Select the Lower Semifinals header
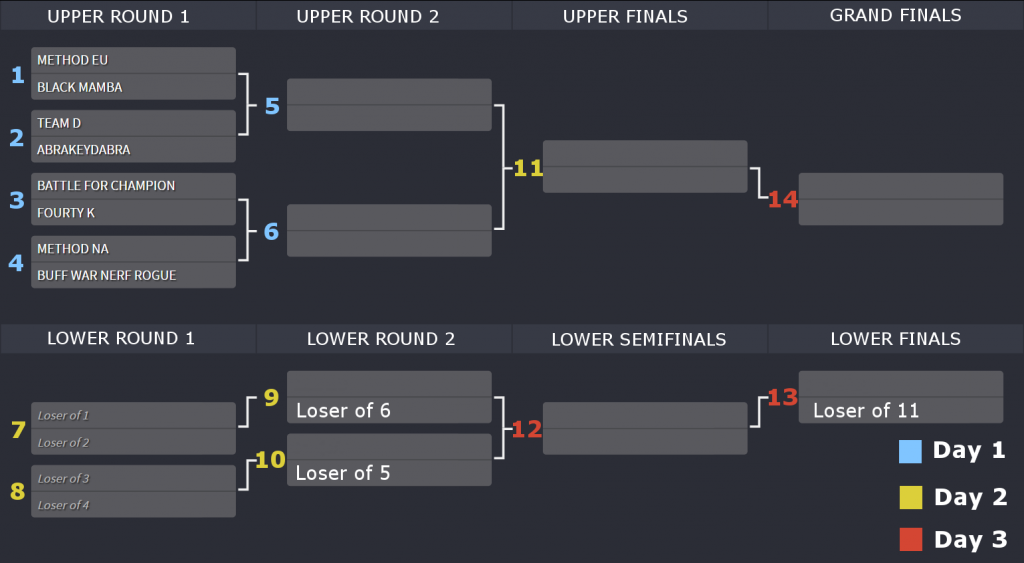This screenshot has height=563, width=1024. (x=639, y=339)
